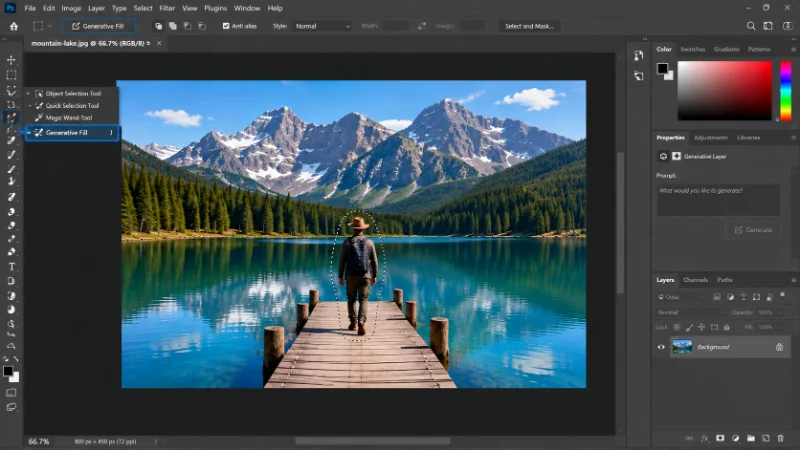Click the Generative Fill button in options bar
Viewport: 800px width, 450px height.
pyautogui.click(x=99, y=26)
